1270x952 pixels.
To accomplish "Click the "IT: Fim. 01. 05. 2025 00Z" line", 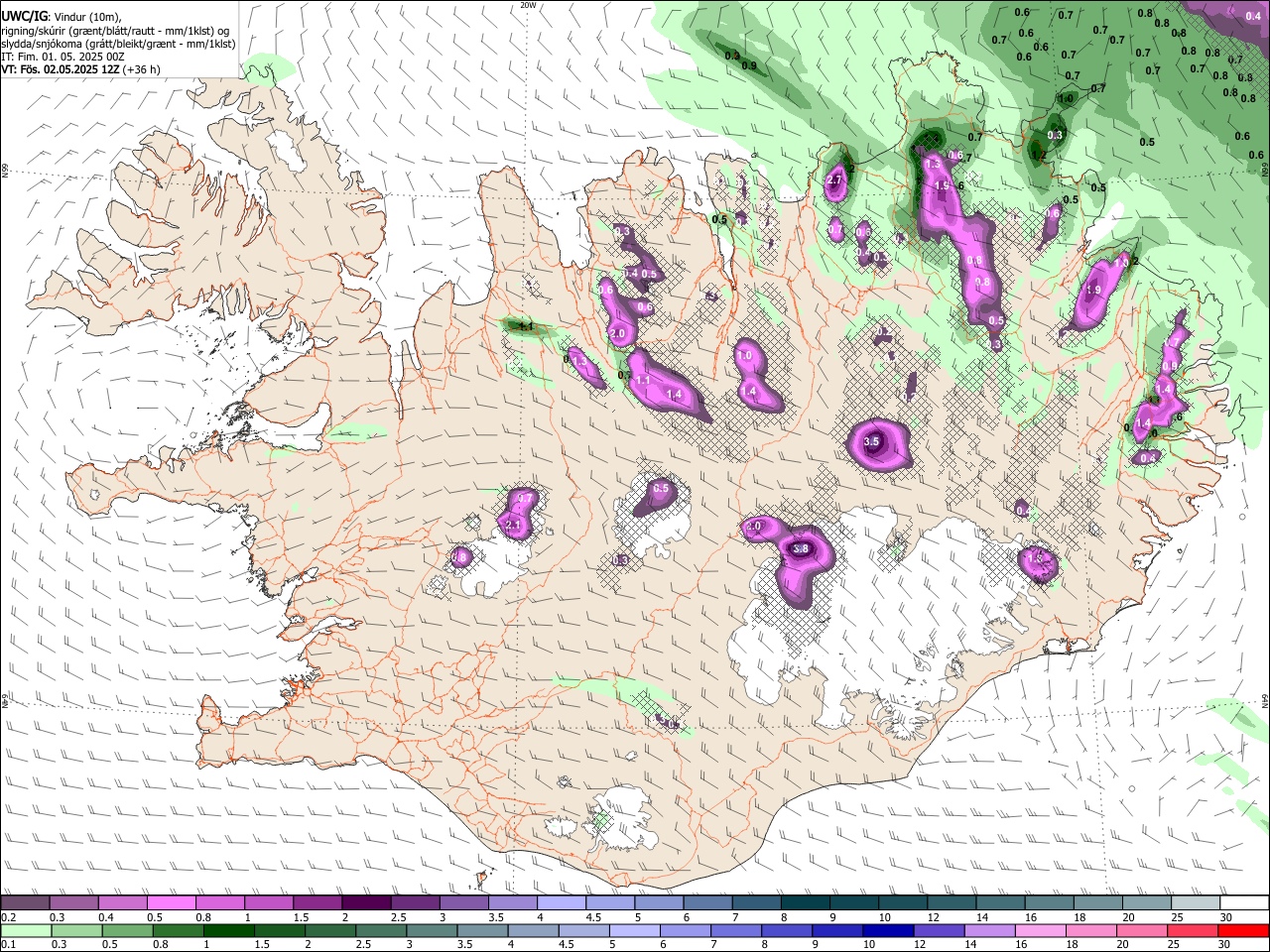I will (x=63, y=57).
